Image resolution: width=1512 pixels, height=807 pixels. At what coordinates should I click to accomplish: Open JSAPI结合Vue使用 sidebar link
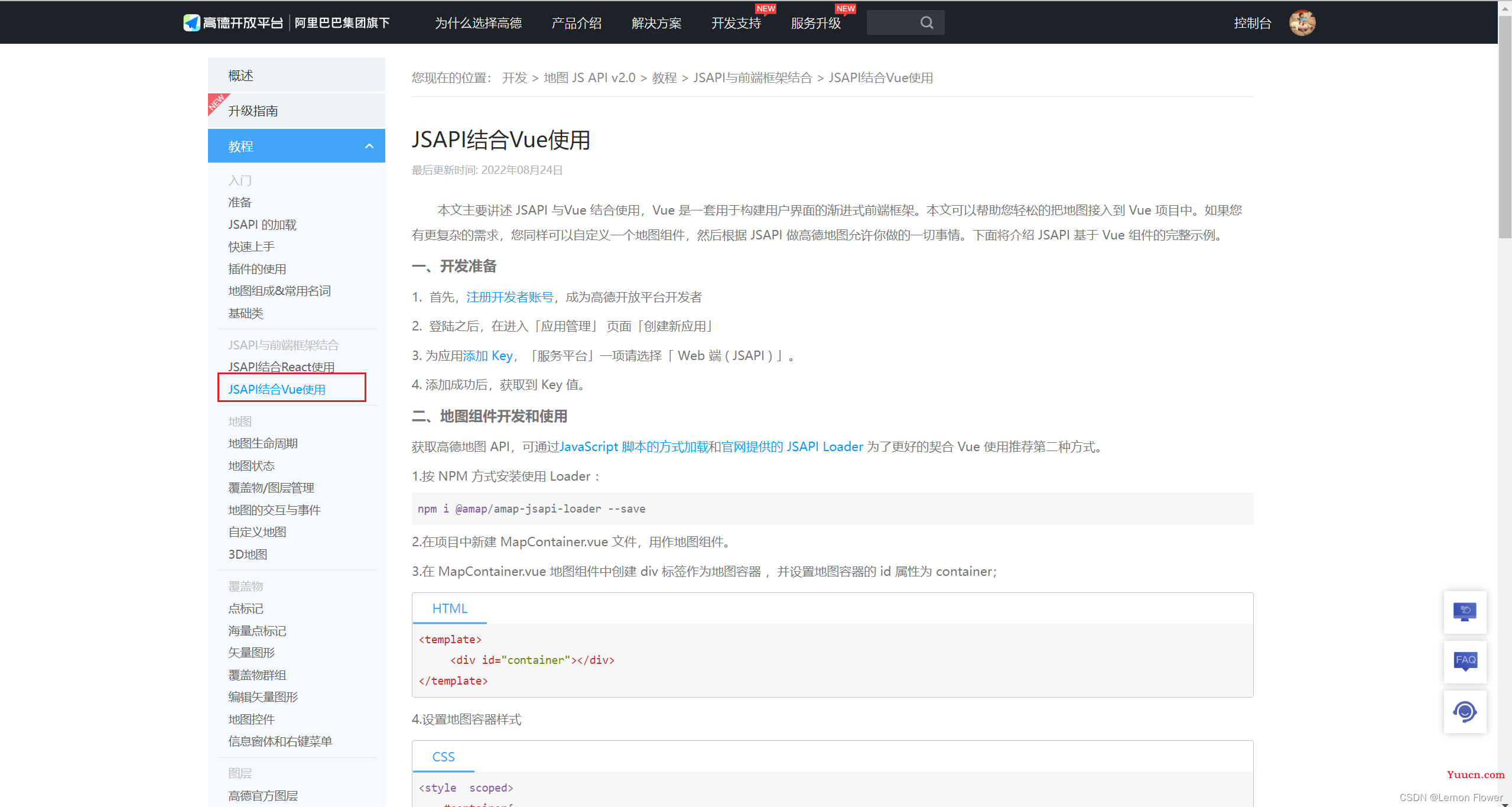pyautogui.click(x=277, y=390)
